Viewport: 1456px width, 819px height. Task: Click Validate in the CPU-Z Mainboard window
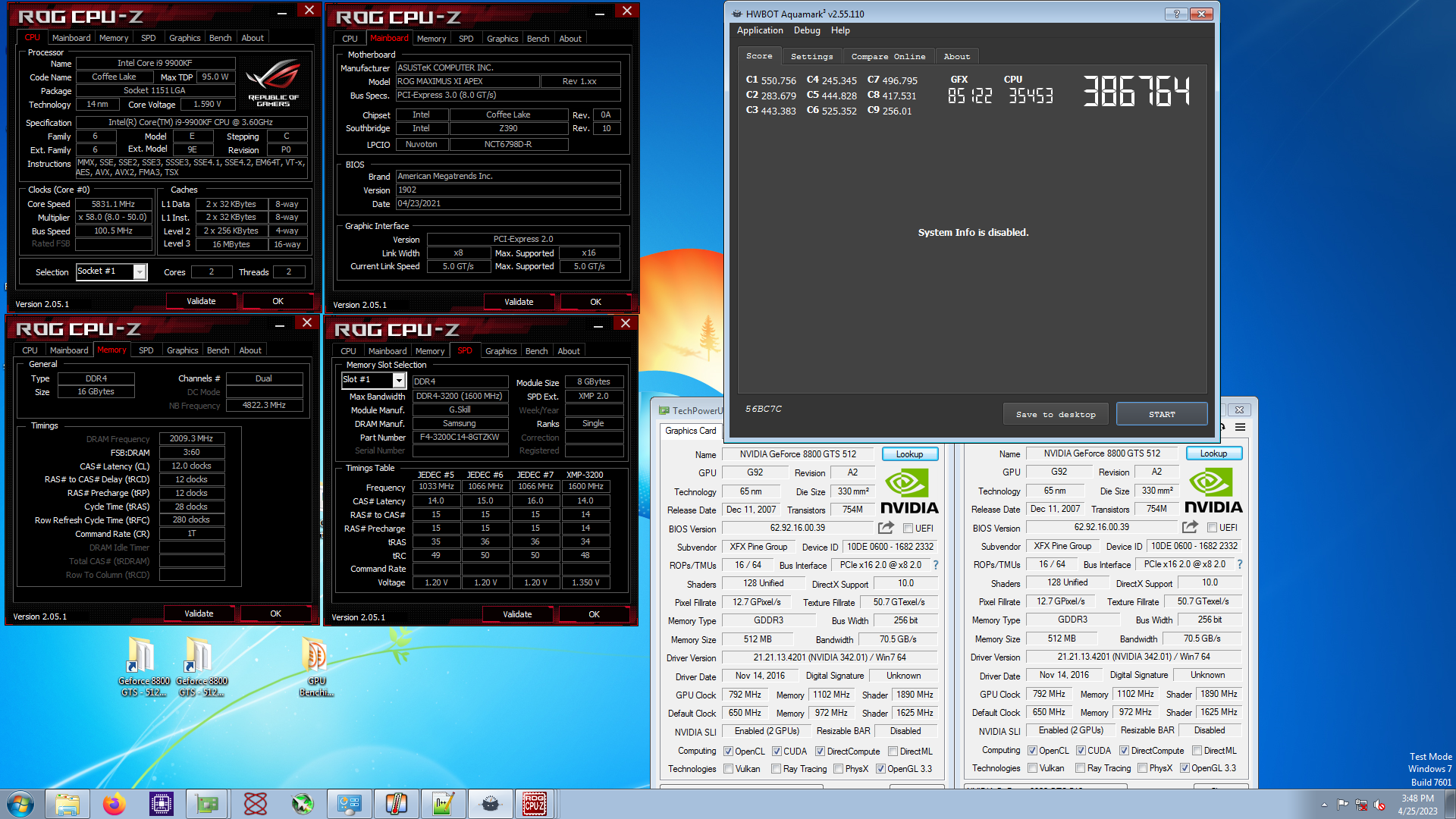pyautogui.click(x=519, y=302)
